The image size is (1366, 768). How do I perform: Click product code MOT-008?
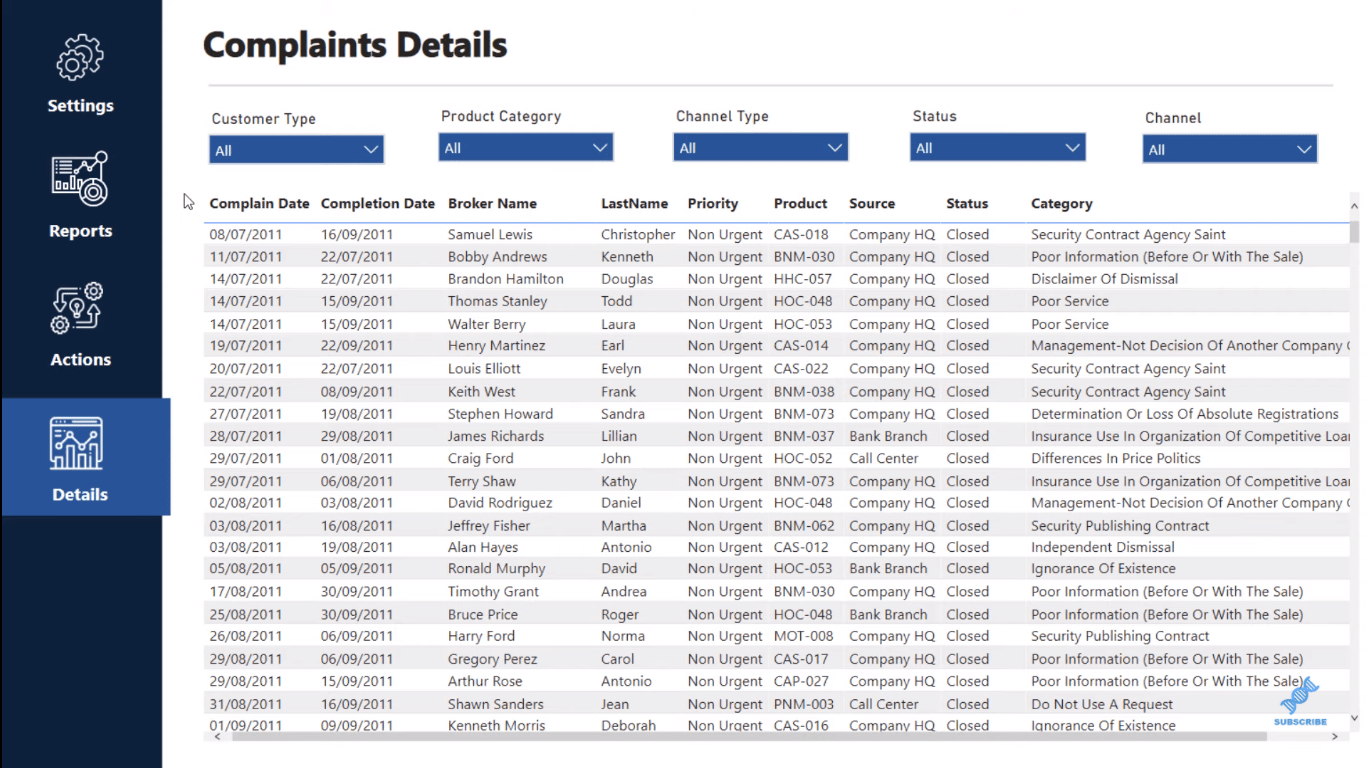(803, 636)
